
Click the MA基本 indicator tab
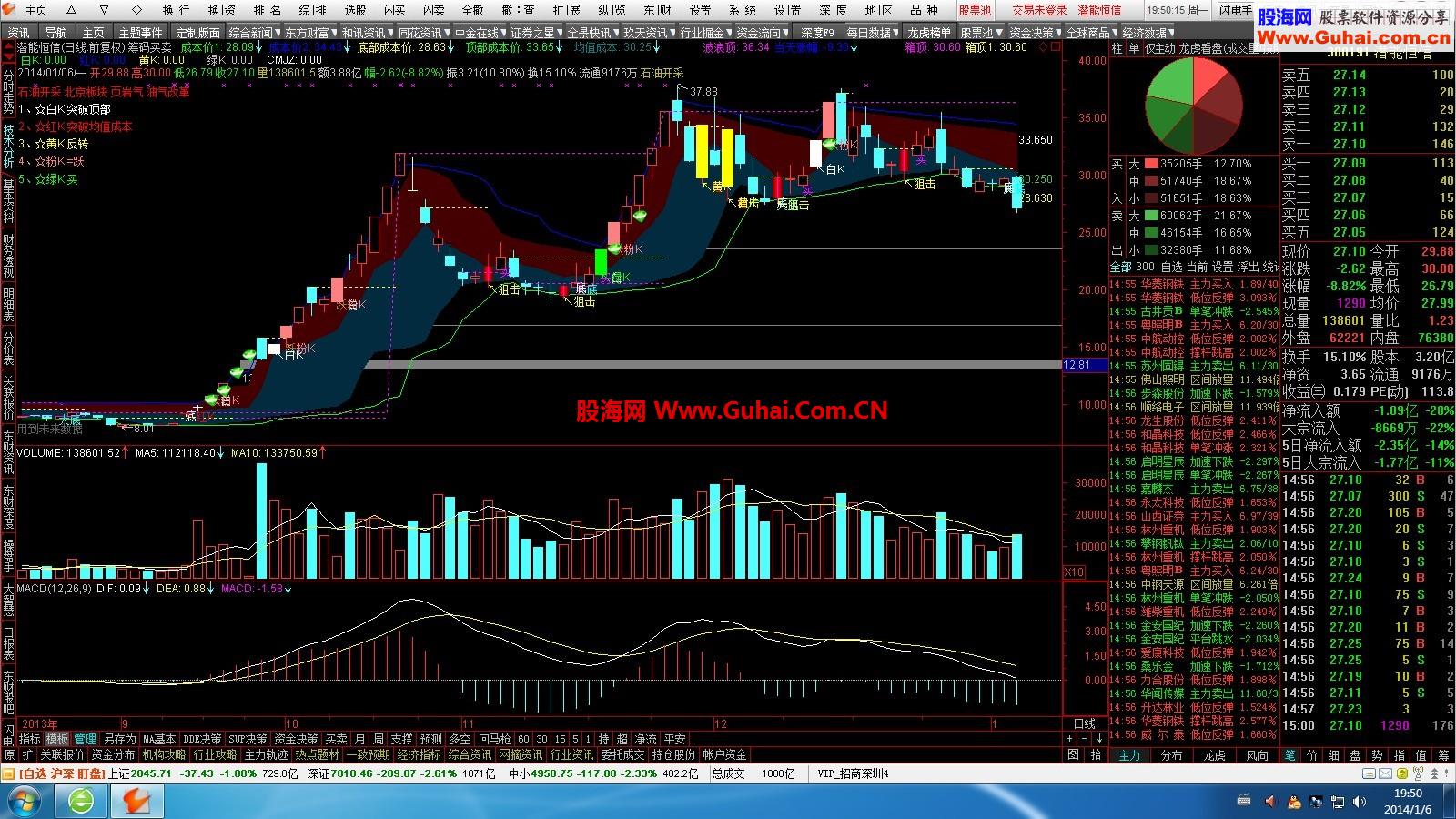tap(158, 739)
